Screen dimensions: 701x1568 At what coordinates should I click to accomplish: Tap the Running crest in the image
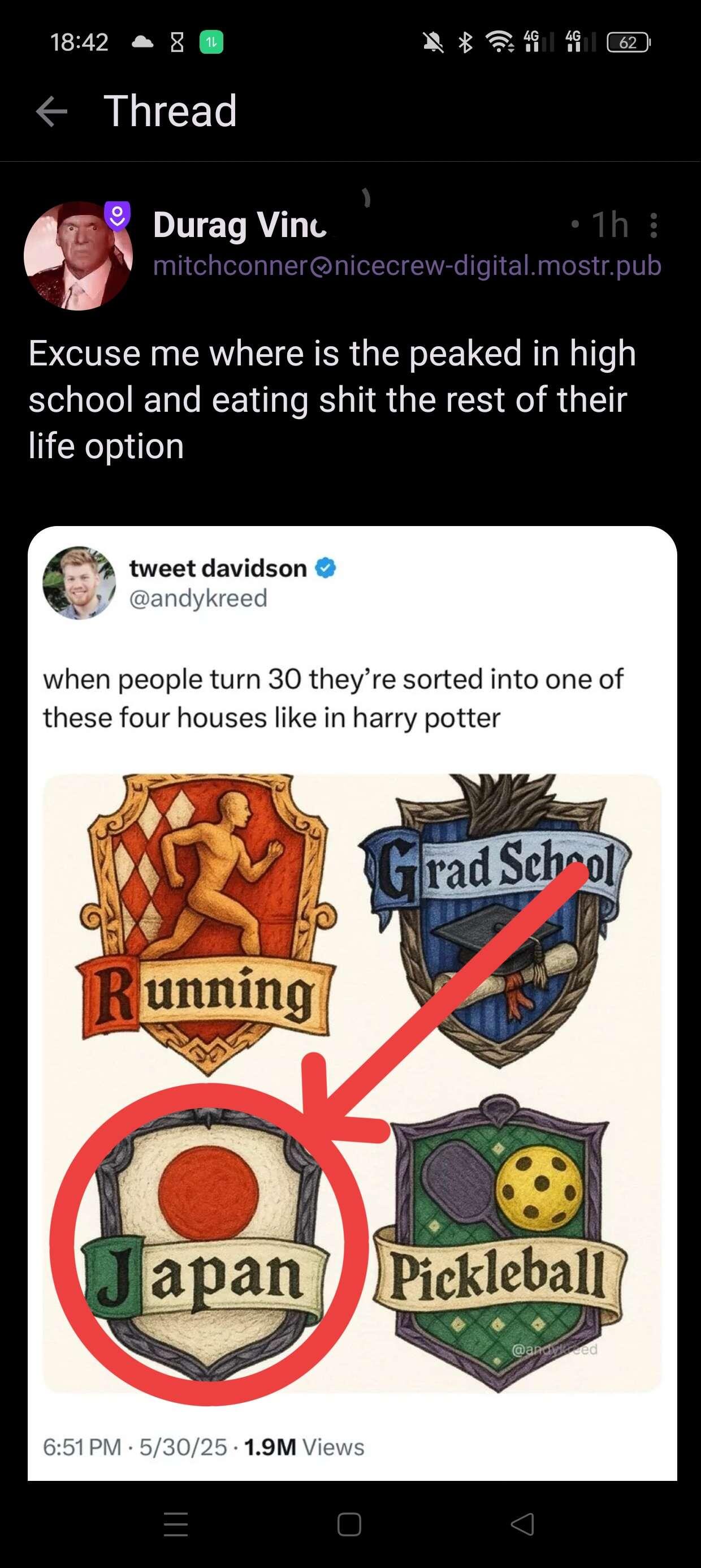coord(207,922)
